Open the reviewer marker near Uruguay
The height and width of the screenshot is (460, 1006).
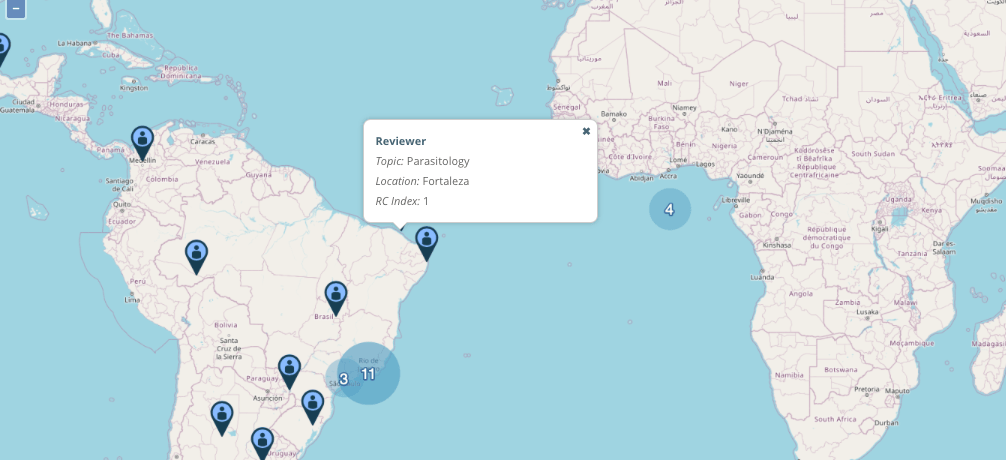[262, 444]
